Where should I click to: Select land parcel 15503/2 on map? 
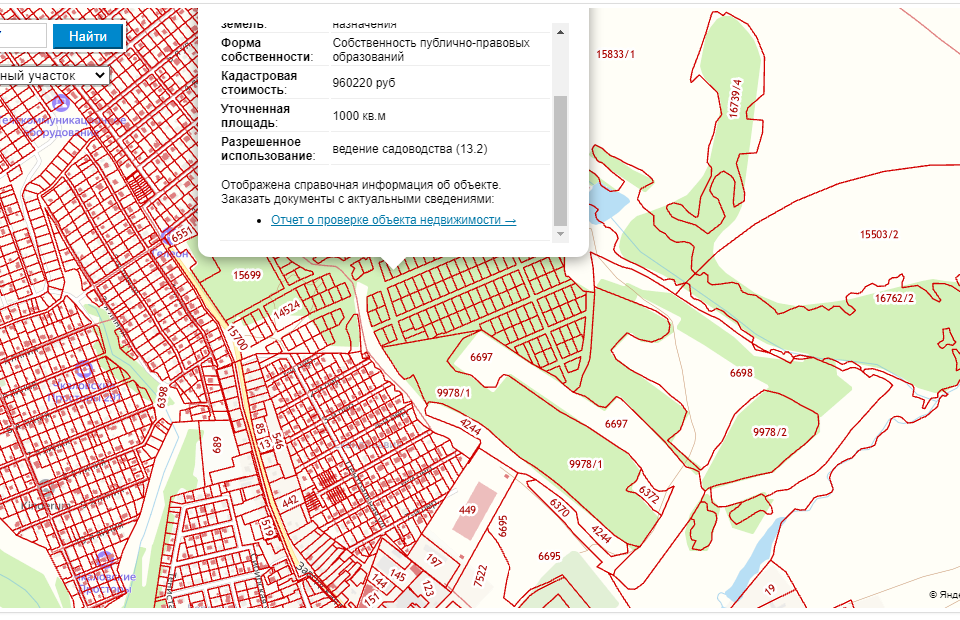879,235
